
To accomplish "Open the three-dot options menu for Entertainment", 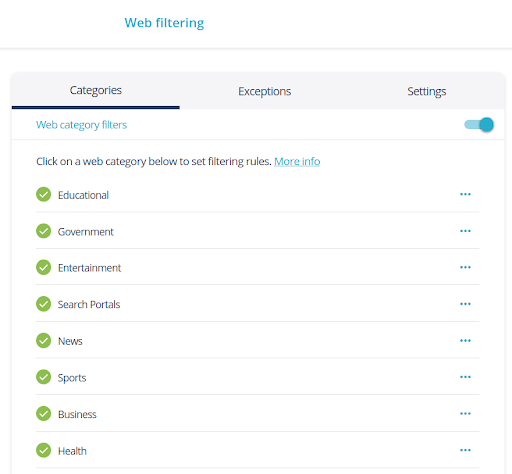I will [465, 267].
